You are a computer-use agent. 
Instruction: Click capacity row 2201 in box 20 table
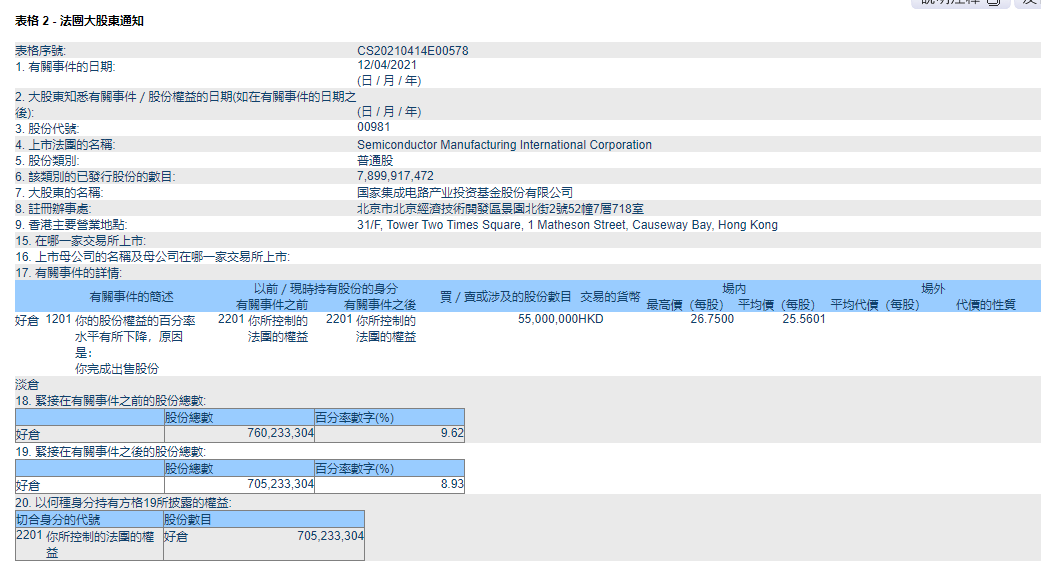[89, 544]
